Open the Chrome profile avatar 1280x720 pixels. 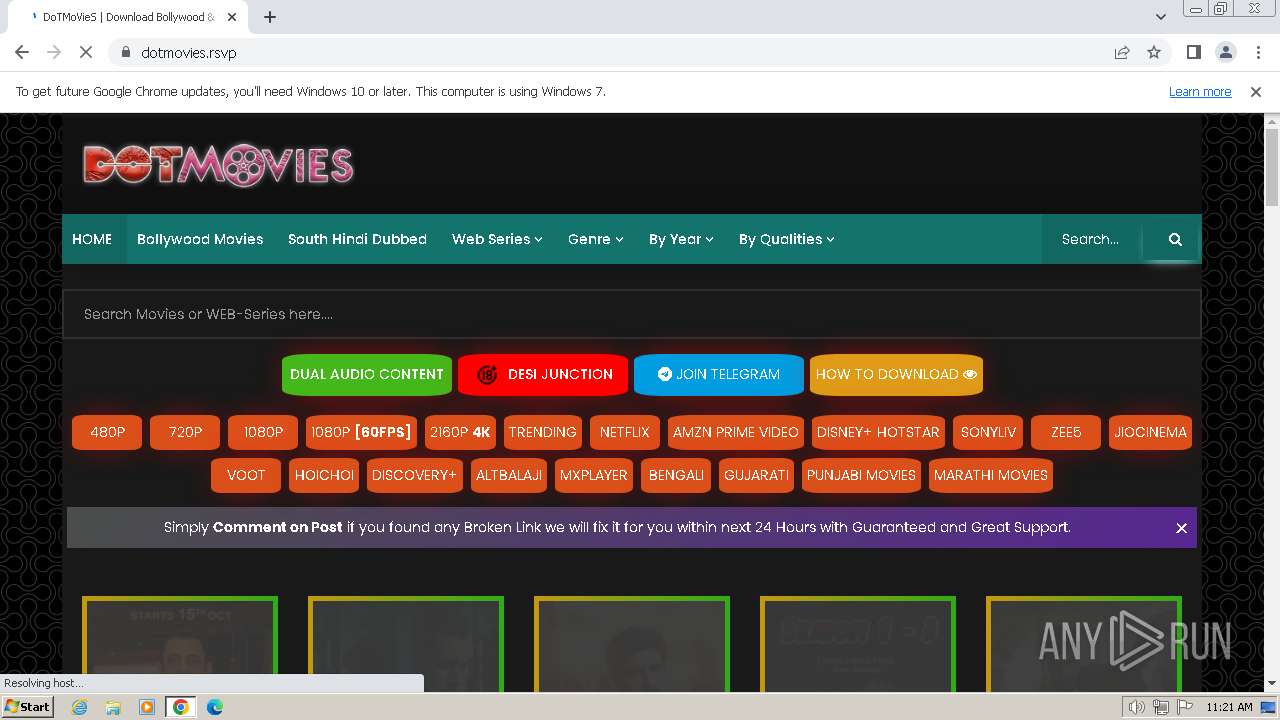1225,52
